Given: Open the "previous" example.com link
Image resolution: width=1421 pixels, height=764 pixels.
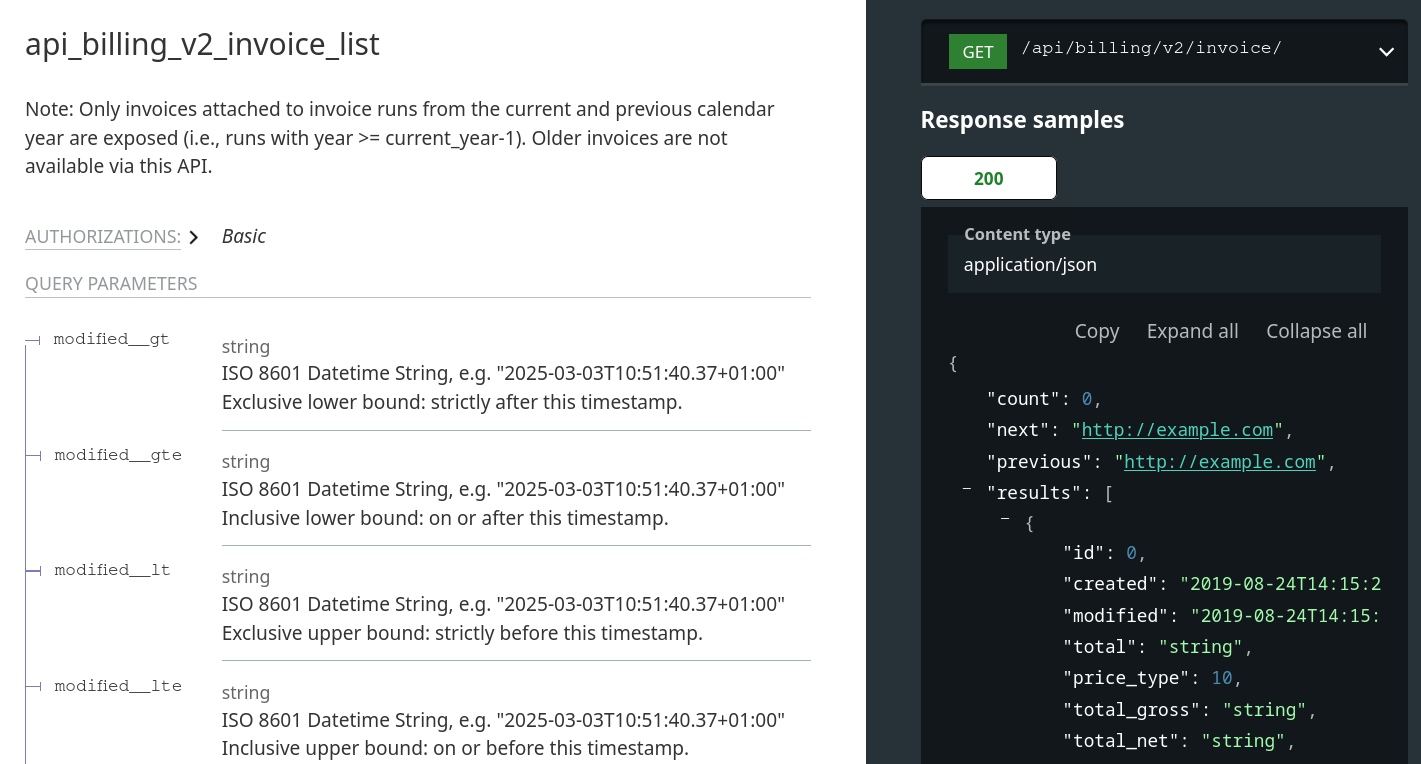Looking at the screenshot, I should click(1219, 462).
